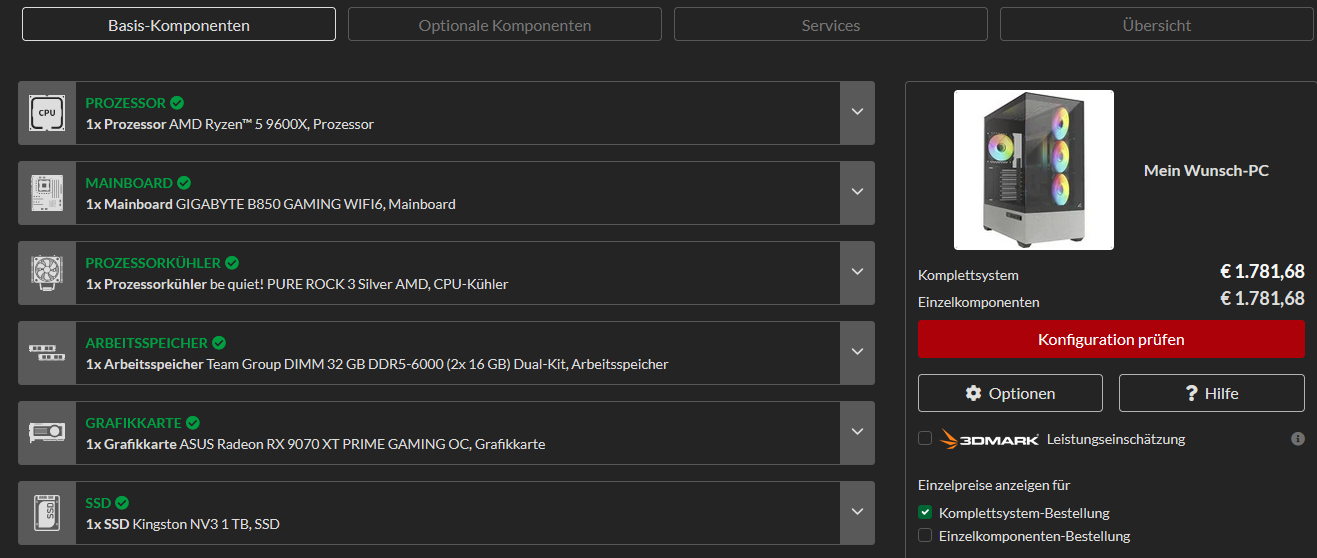
Task: Click the mainboard component icon
Action: click(x=47, y=193)
